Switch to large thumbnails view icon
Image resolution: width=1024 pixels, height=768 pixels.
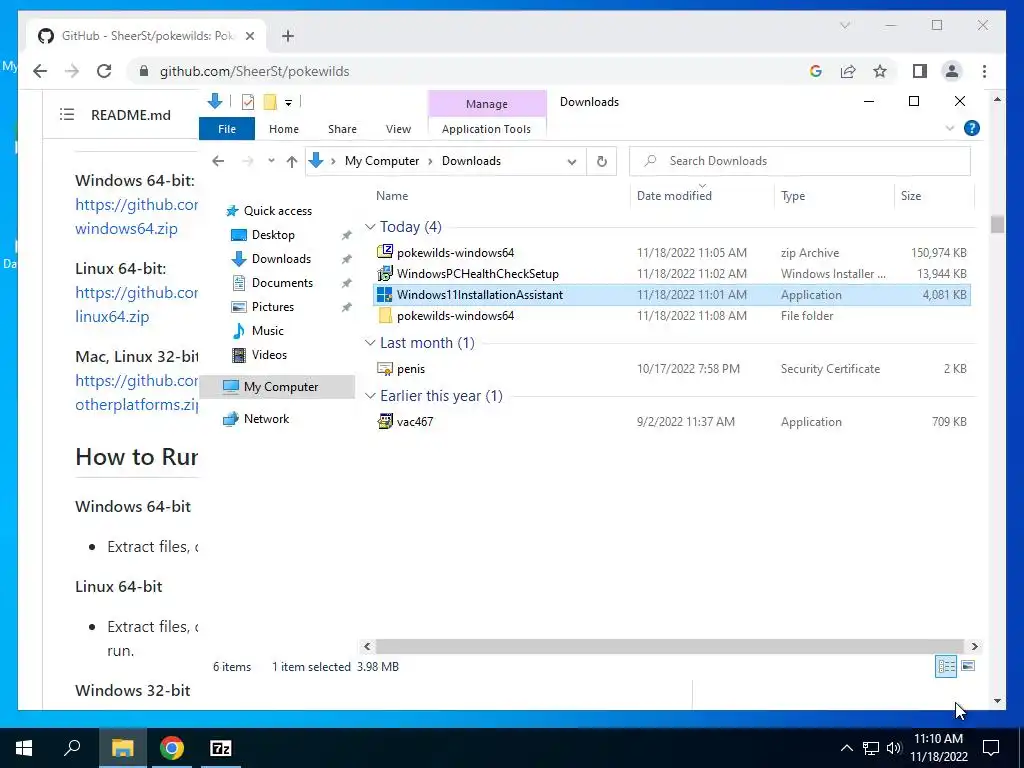[x=968, y=666]
